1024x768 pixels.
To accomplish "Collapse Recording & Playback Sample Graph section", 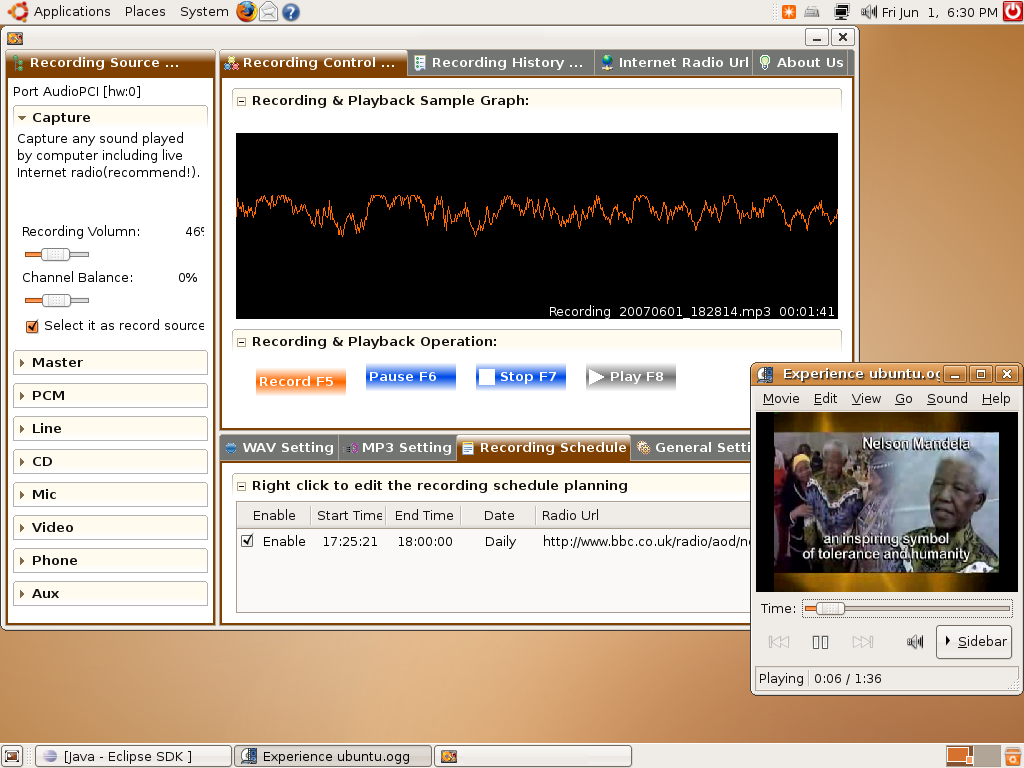I will [x=241, y=101].
